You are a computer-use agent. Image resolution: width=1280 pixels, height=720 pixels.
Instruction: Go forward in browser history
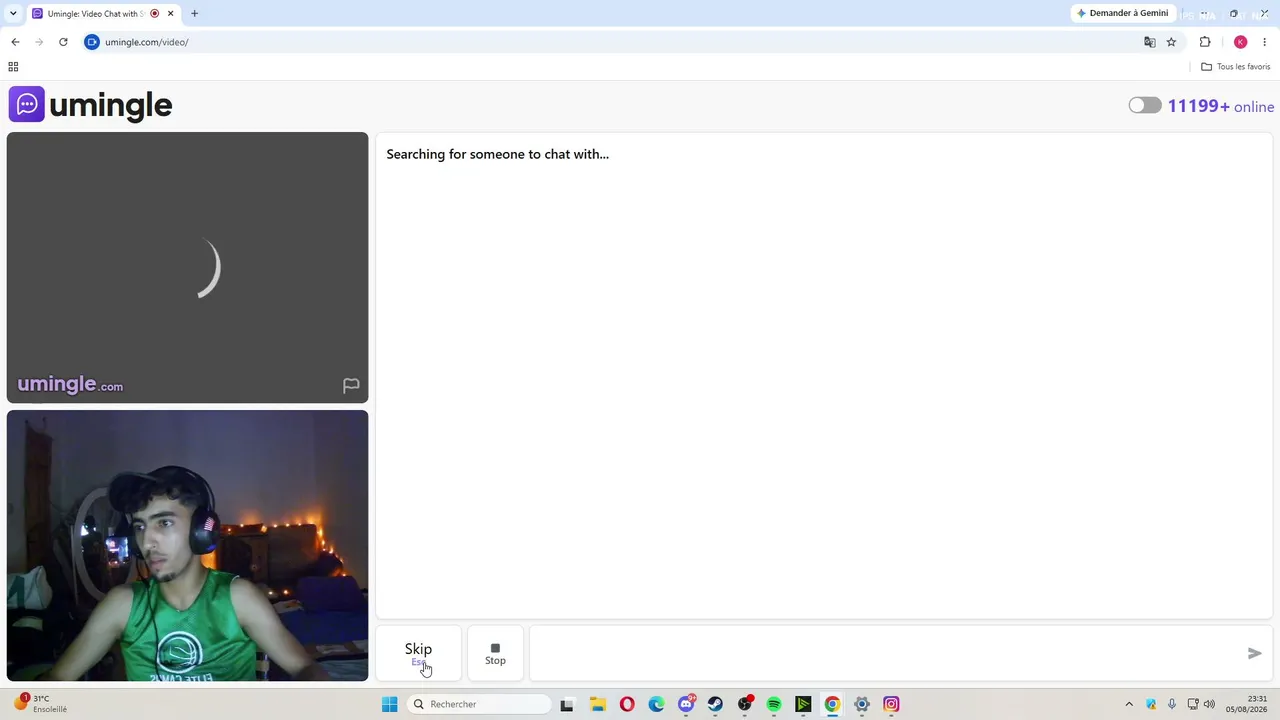tap(39, 42)
